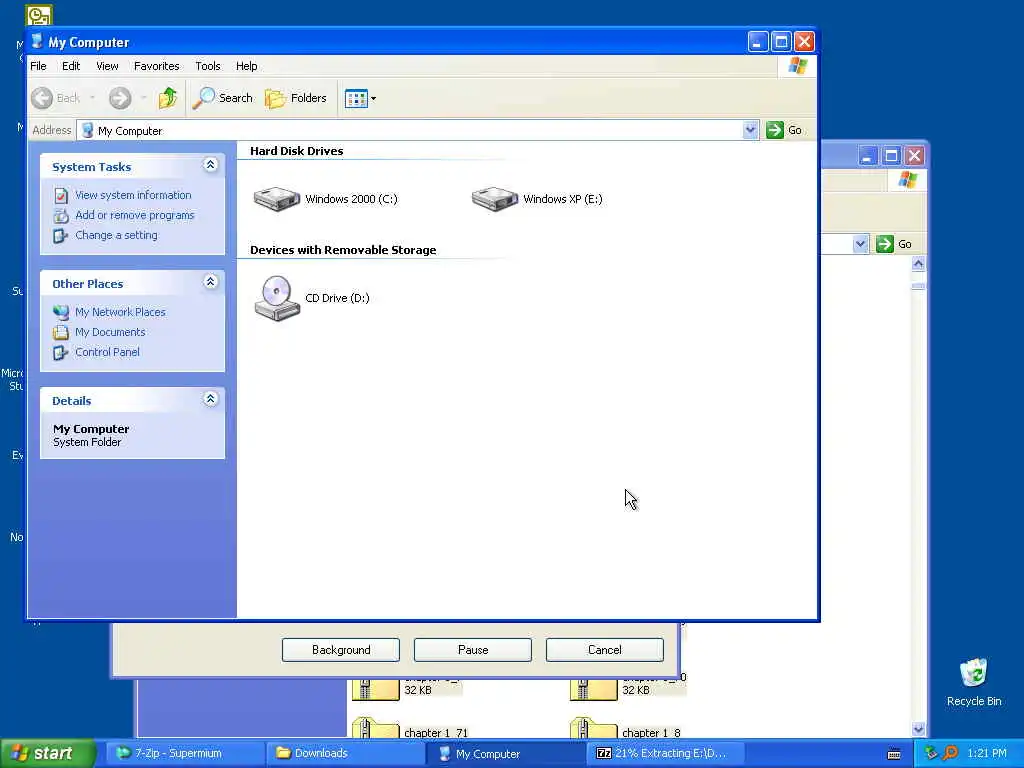Image resolution: width=1024 pixels, height=768 pixels.
Task: Maximize the Downloads window behind
Action: pyautogui.click(x=891, y=156)
